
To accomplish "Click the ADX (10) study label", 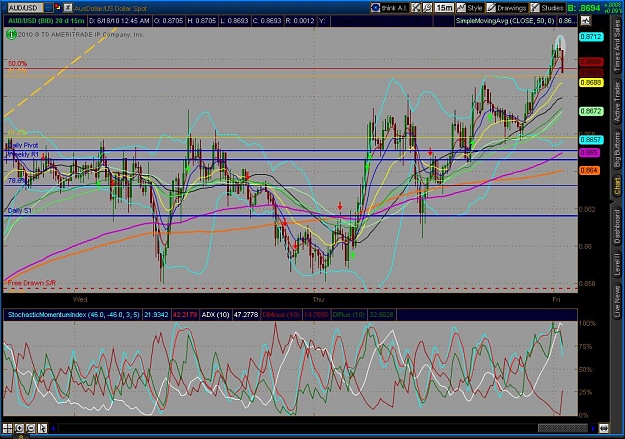I will 215,315.
